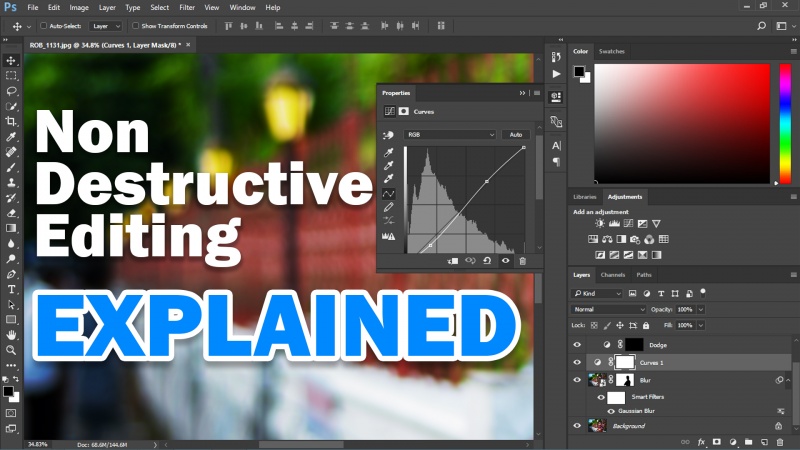Select the Eraser tool
The image size is (800, 450).
point(11,213)
